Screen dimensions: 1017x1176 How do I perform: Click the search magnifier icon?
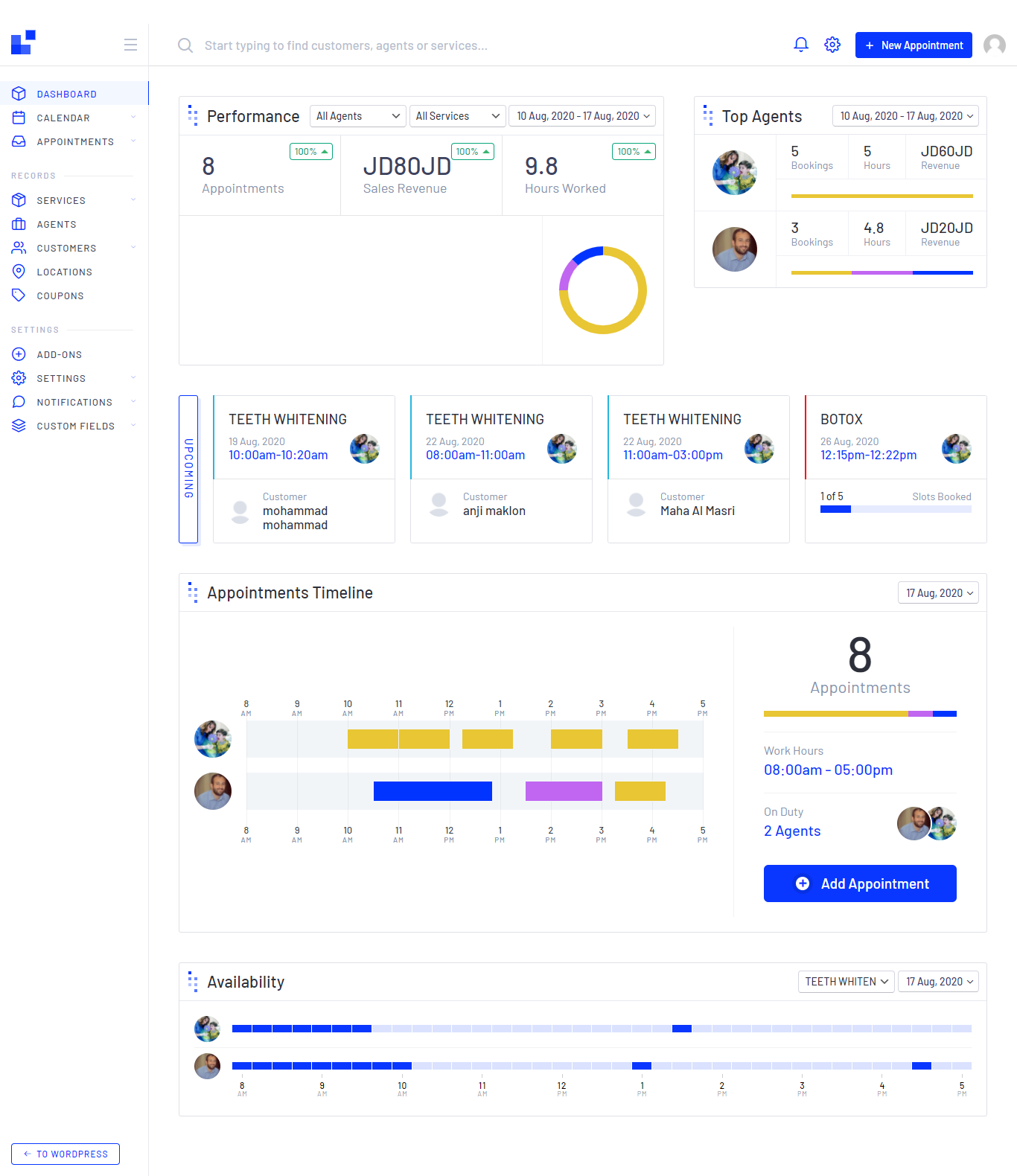coord(185,45)
